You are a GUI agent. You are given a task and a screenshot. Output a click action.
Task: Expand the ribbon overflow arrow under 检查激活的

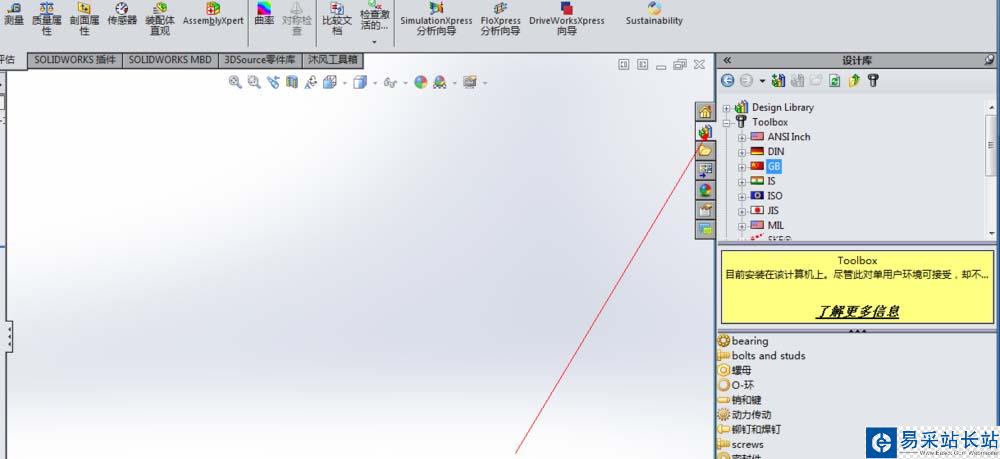[374, 42]
